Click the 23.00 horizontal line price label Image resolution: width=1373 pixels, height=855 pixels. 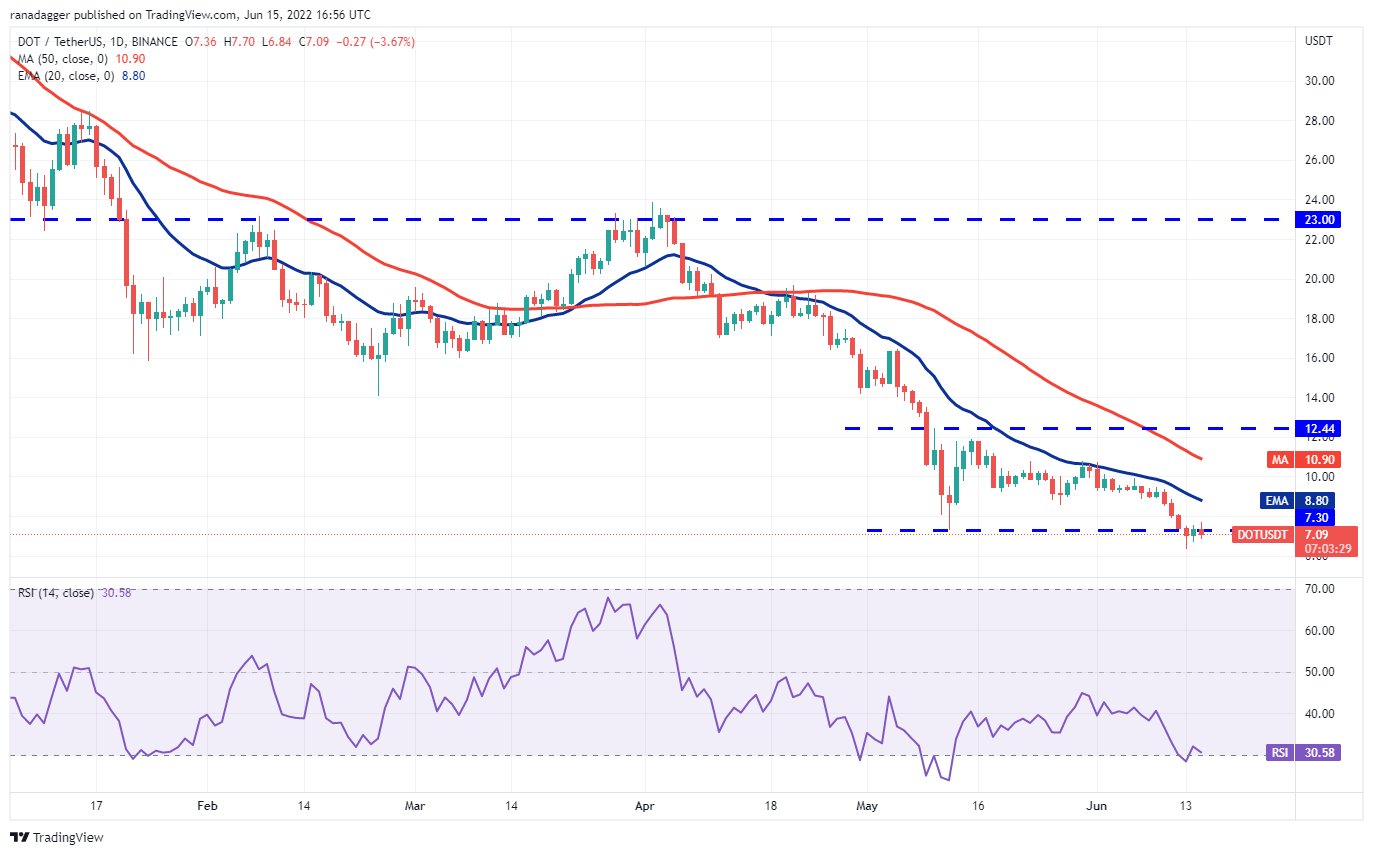coord(1316,219)
